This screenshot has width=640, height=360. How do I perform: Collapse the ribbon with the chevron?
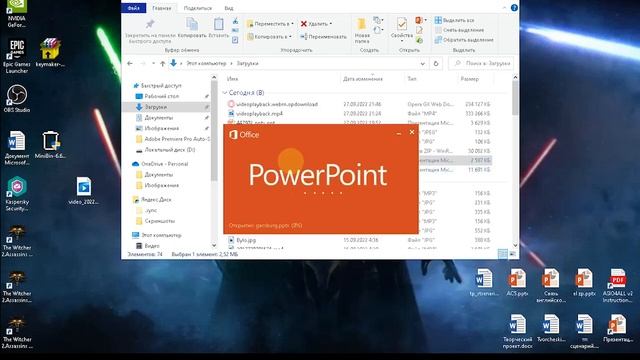click(x=504, y=8)
